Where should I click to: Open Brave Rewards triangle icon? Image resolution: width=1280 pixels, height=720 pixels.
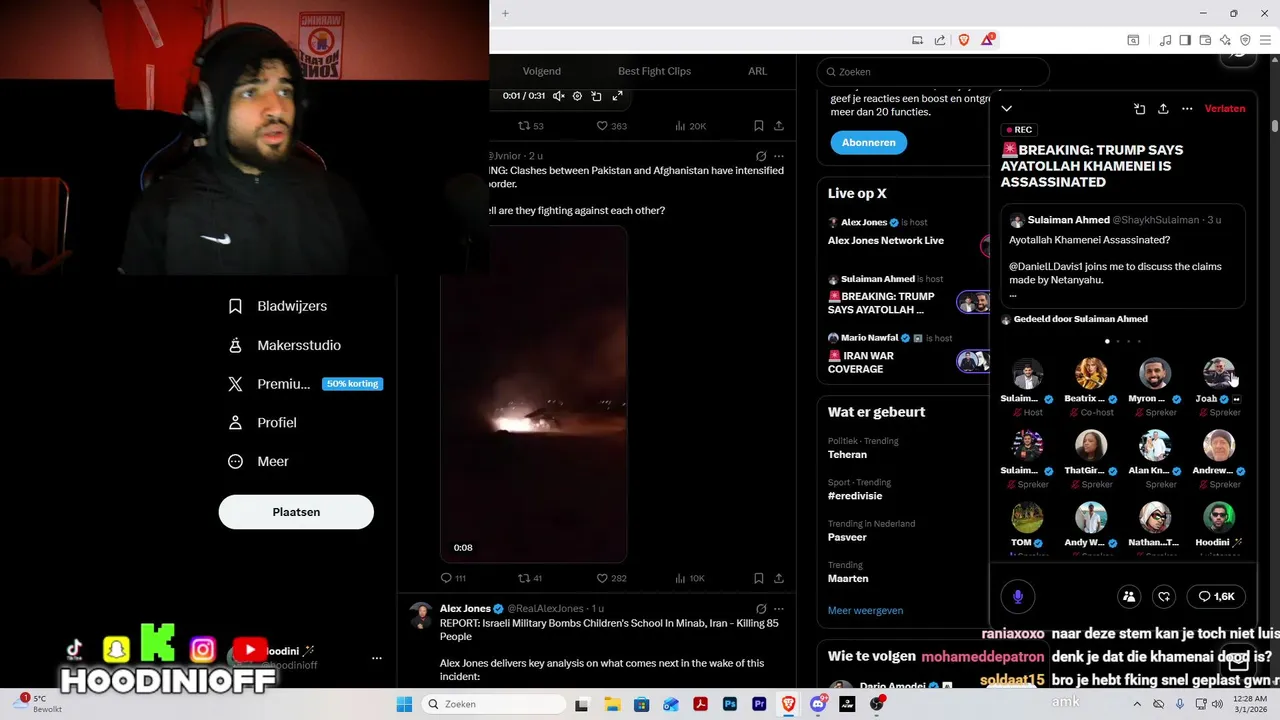(988, 40)
